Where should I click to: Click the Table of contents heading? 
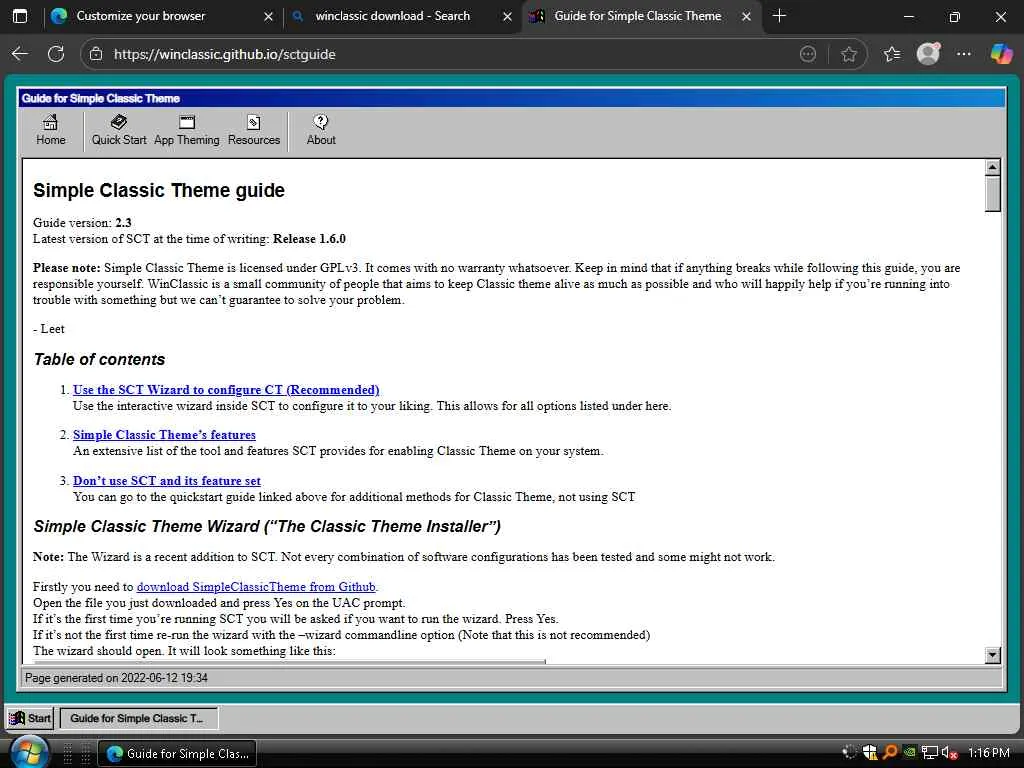[x=99, y=359]
